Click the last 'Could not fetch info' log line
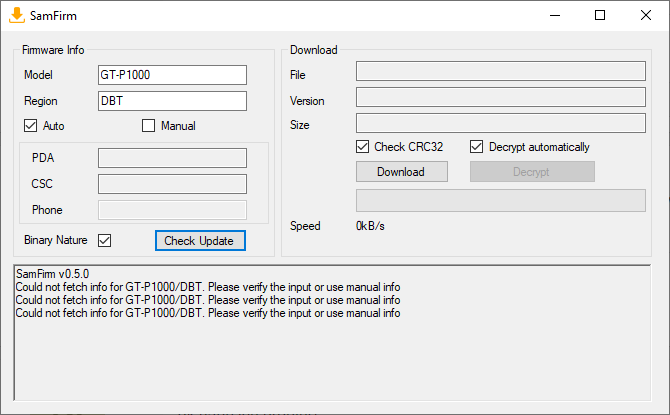The height and width of the screenshot is (415, 670). coord(208,313)
